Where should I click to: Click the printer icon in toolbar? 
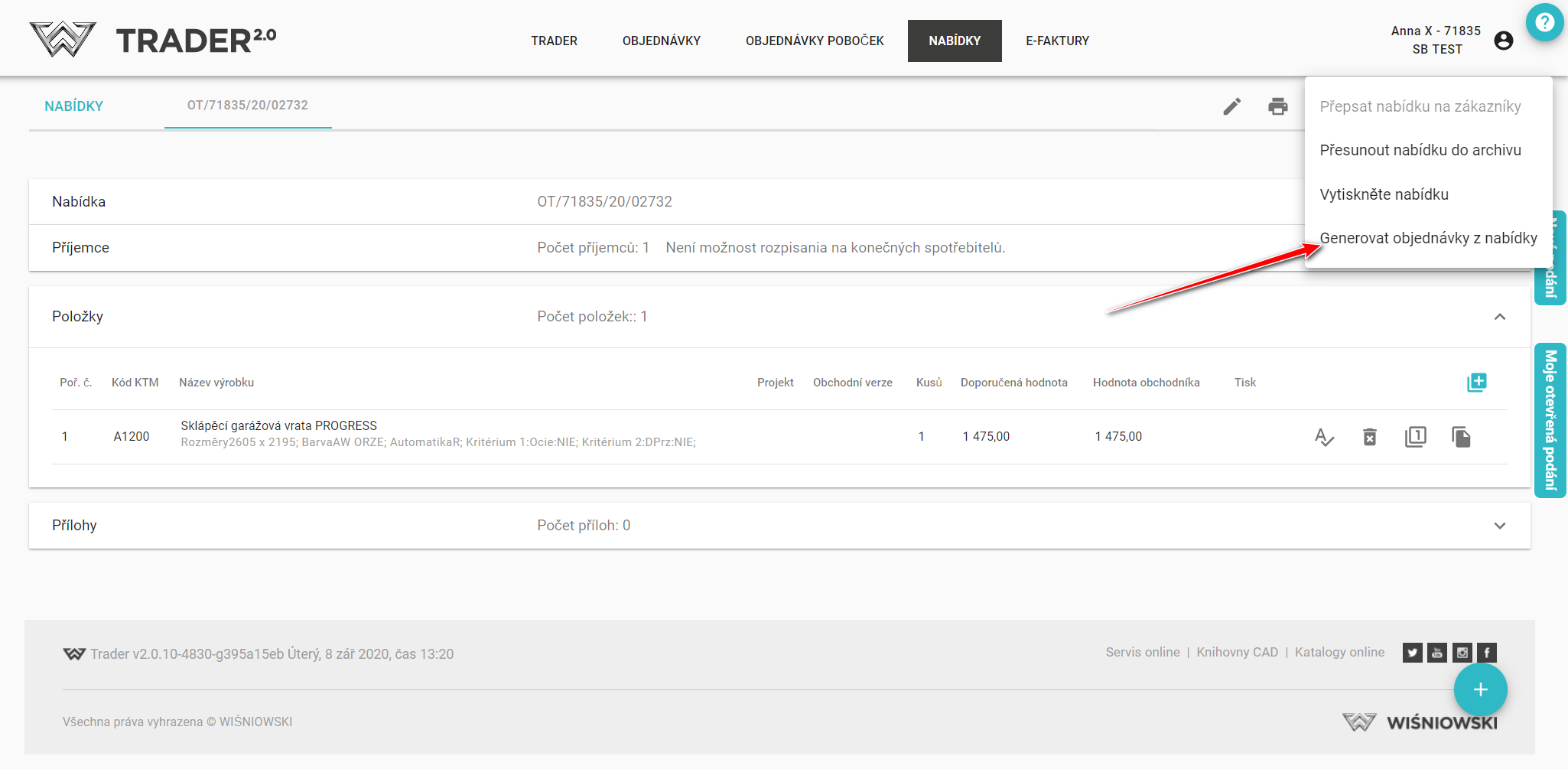coord(1277,106)
